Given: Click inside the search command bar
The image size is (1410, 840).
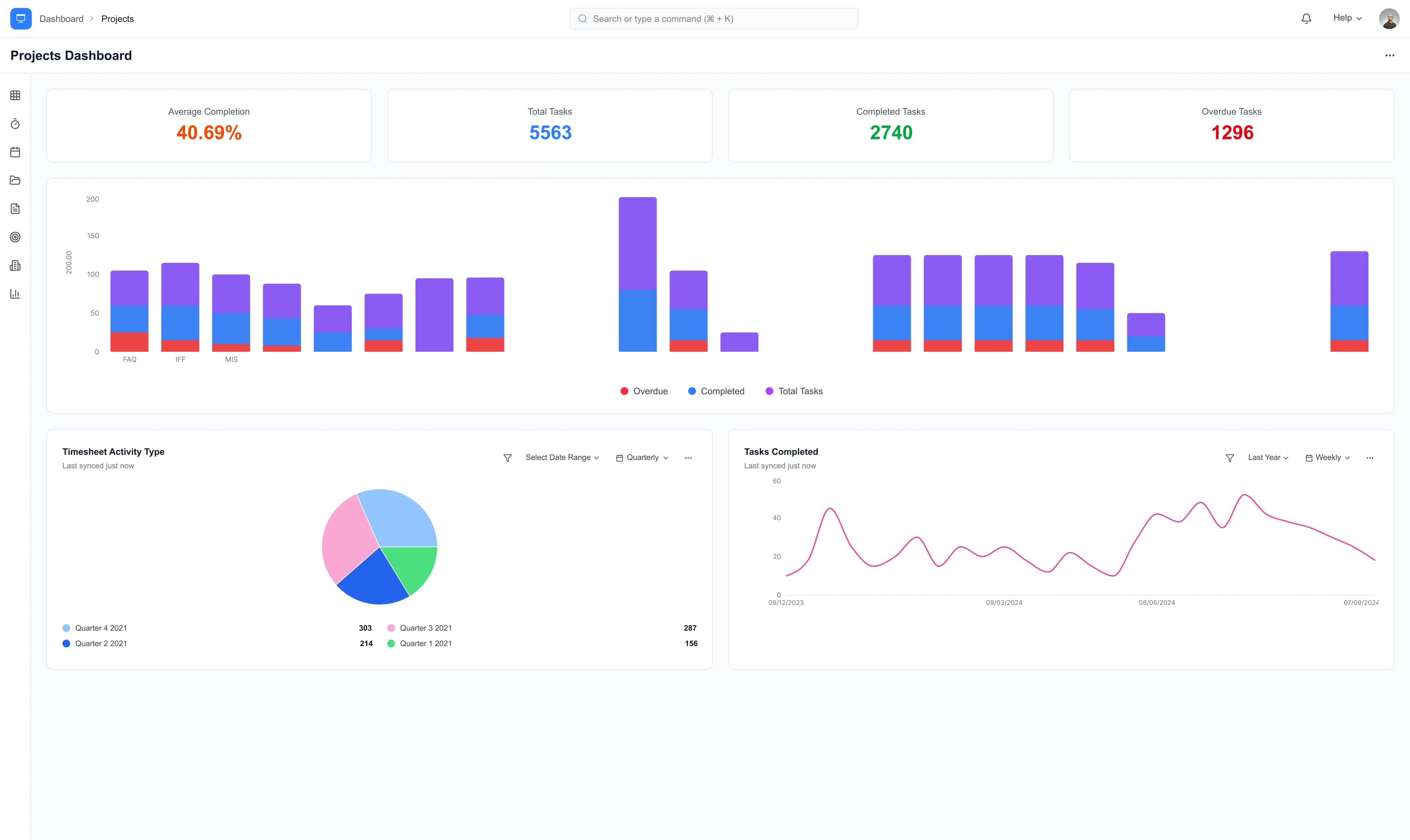Looking at the screenshot, I should point(713,18).
